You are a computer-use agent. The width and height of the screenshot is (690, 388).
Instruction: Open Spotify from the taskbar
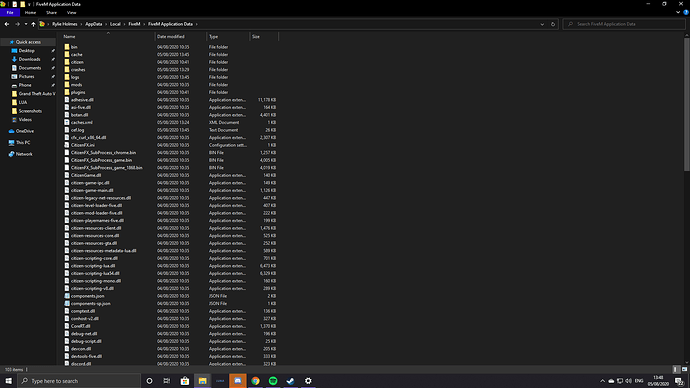273,381
